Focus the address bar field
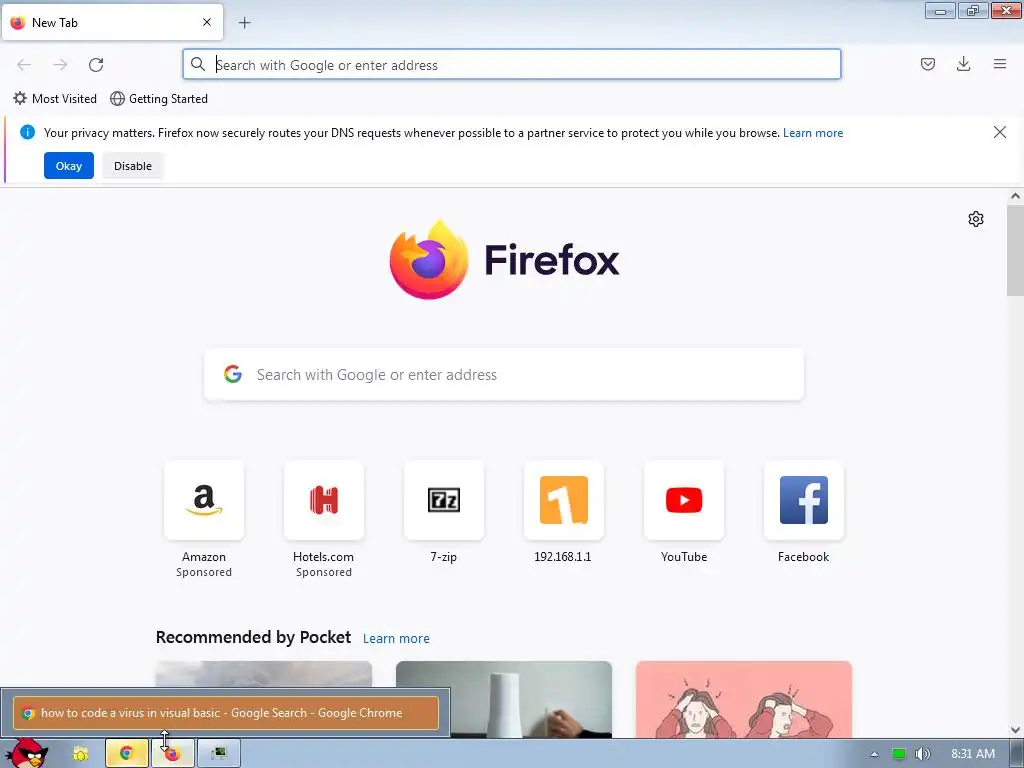Image resolution: width=1024 pixels, height=768 pixels. point(512,65)
